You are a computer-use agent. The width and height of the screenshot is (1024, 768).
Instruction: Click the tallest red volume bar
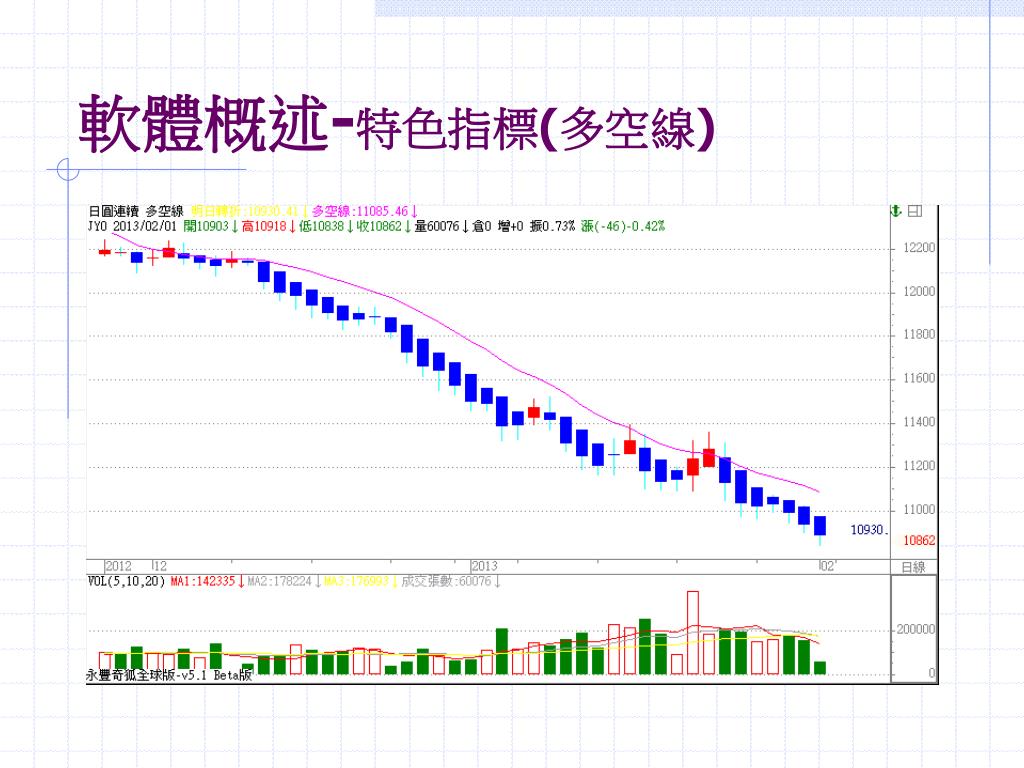tap(693, 633)
